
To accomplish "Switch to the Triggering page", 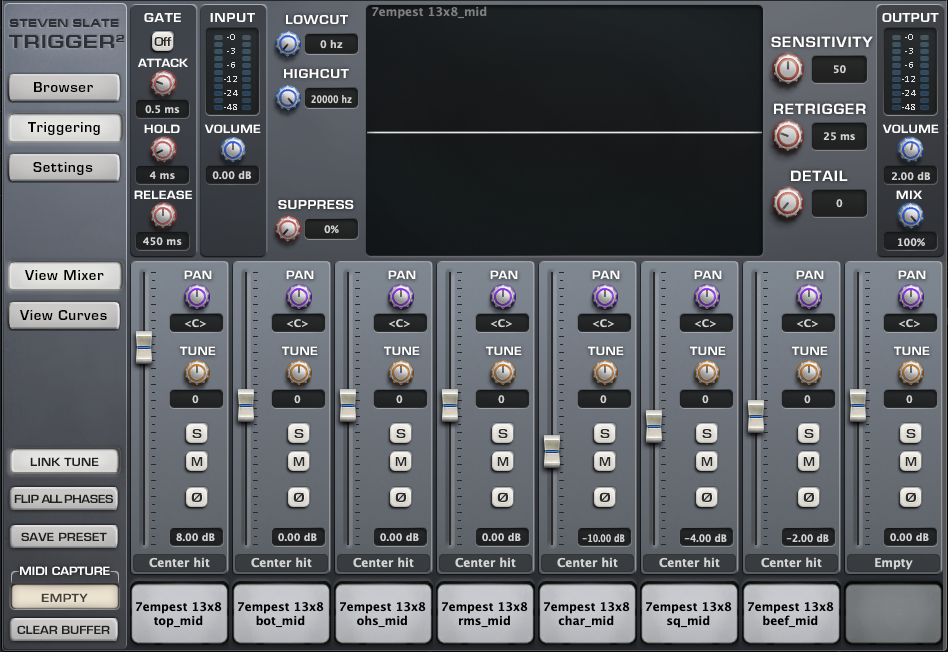I will [63, 128].
